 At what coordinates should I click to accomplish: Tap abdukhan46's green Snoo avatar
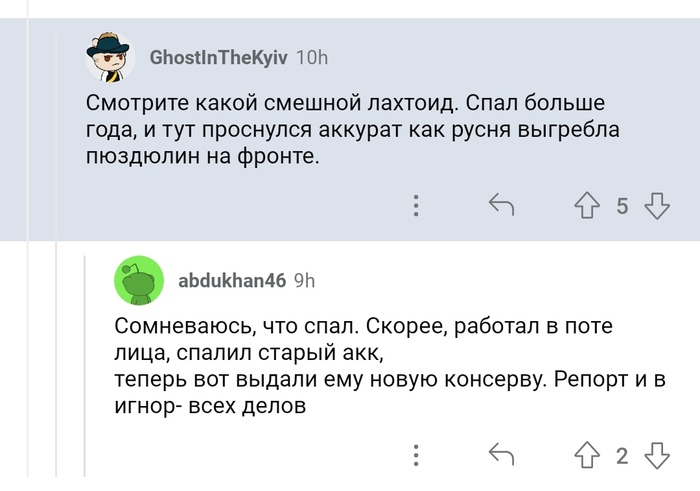139,280
